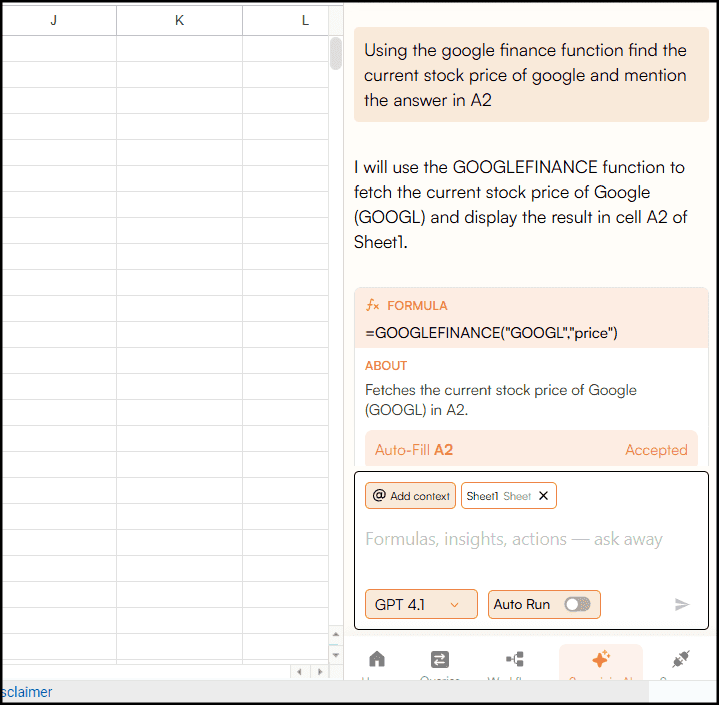Click the user prompt message bubble
Screen dimensions: 719x705
531,75
